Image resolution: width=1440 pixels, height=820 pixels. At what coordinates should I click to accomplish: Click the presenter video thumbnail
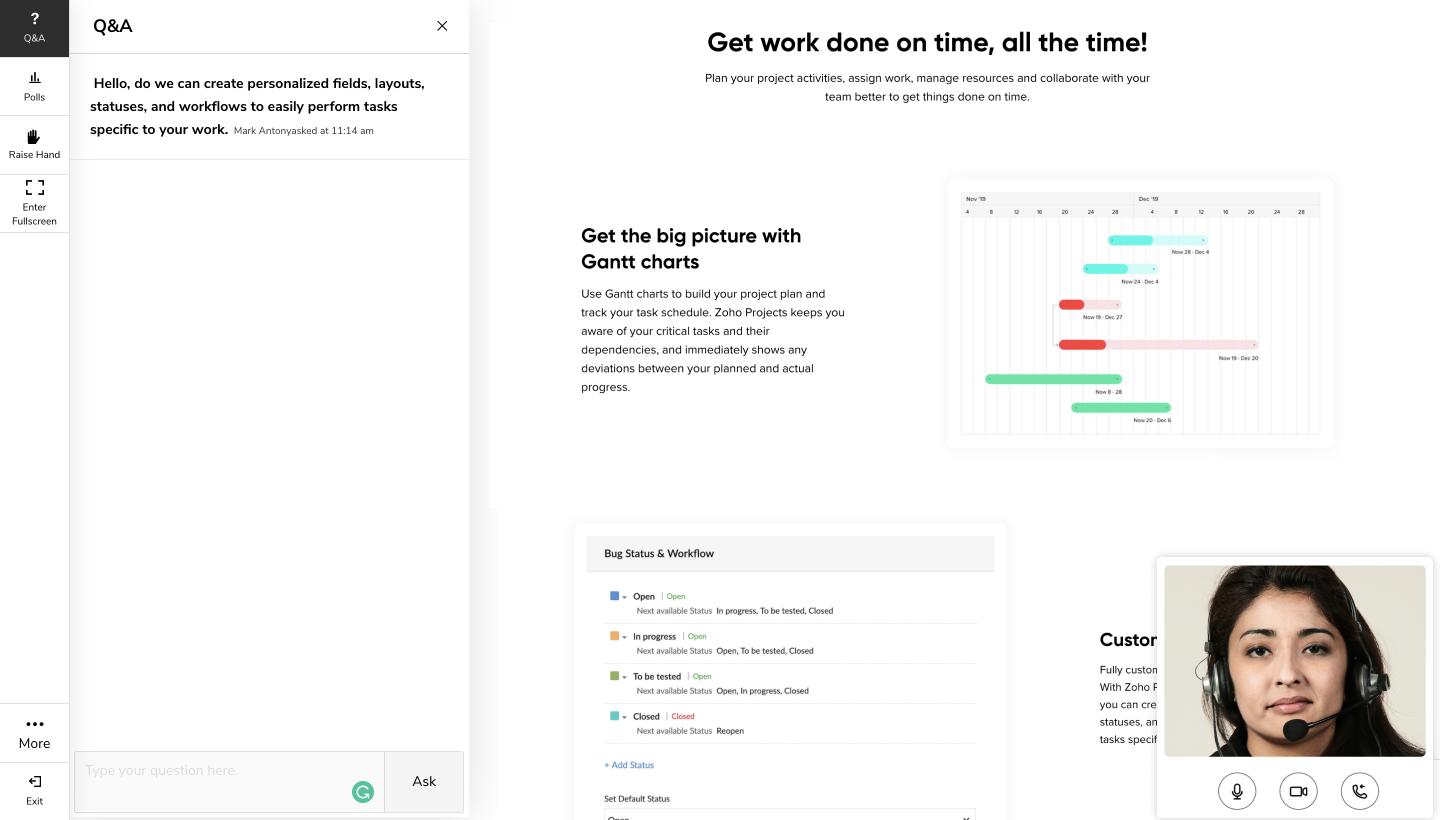pos(1295,661)
